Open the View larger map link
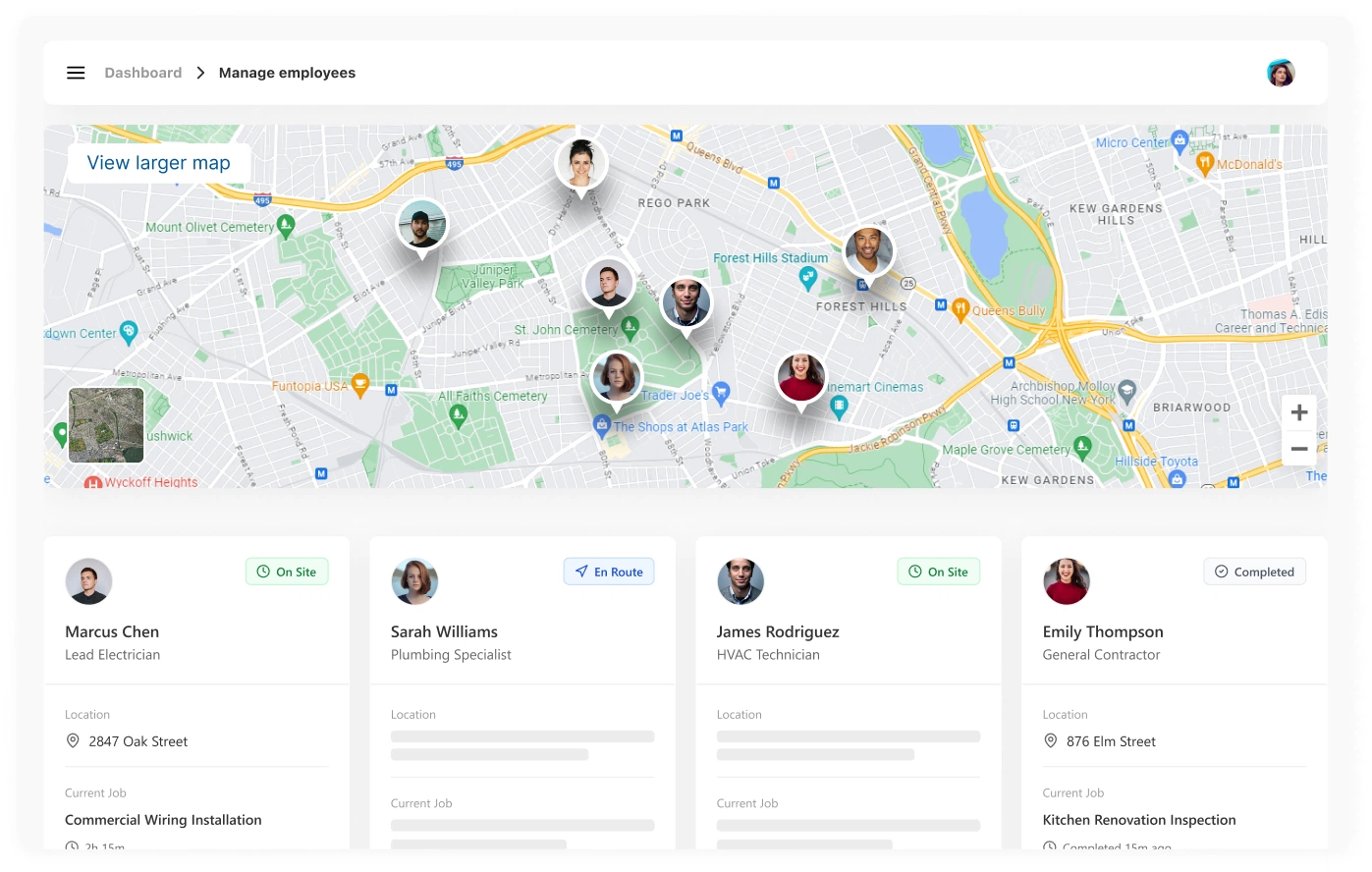 [159, 163]
